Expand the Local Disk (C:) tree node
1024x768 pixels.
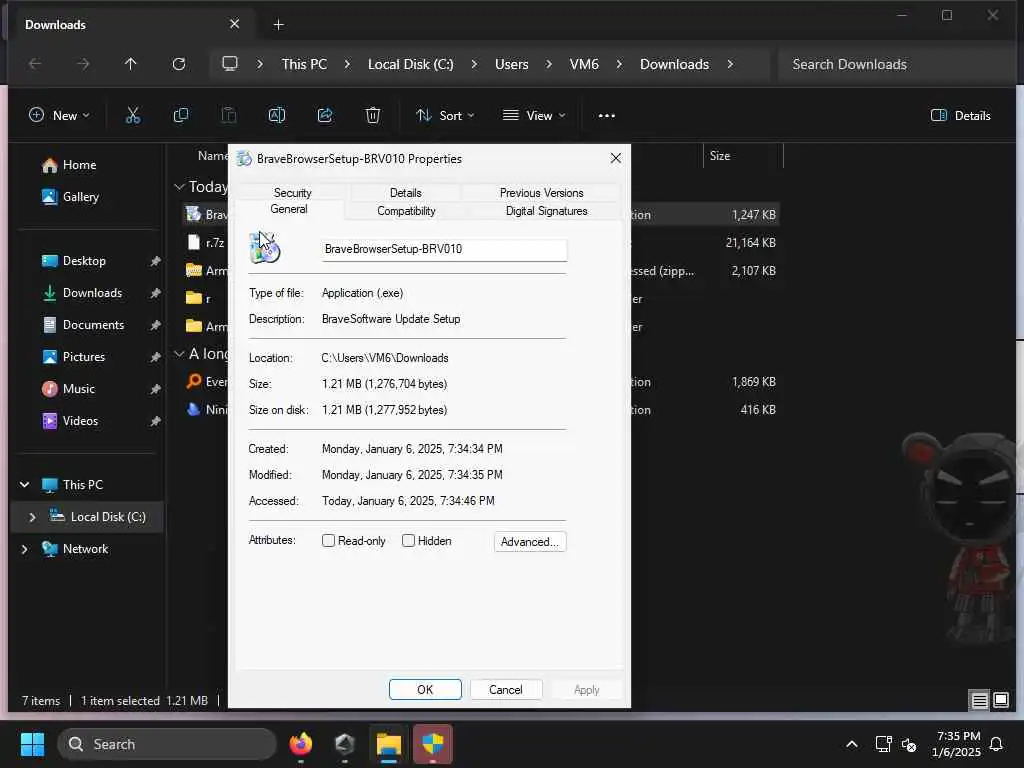pos(32,517)
